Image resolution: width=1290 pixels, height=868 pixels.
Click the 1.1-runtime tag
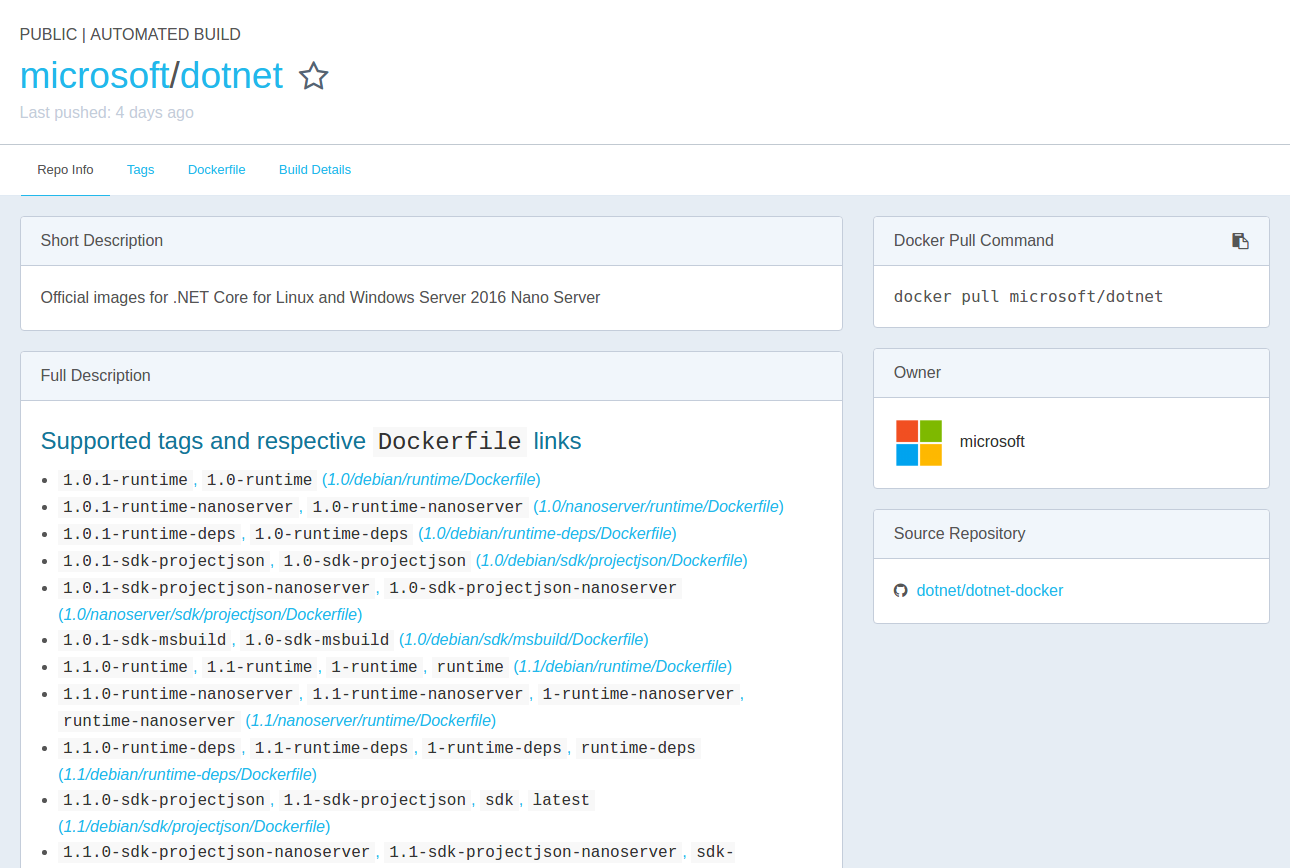point(259,666)
